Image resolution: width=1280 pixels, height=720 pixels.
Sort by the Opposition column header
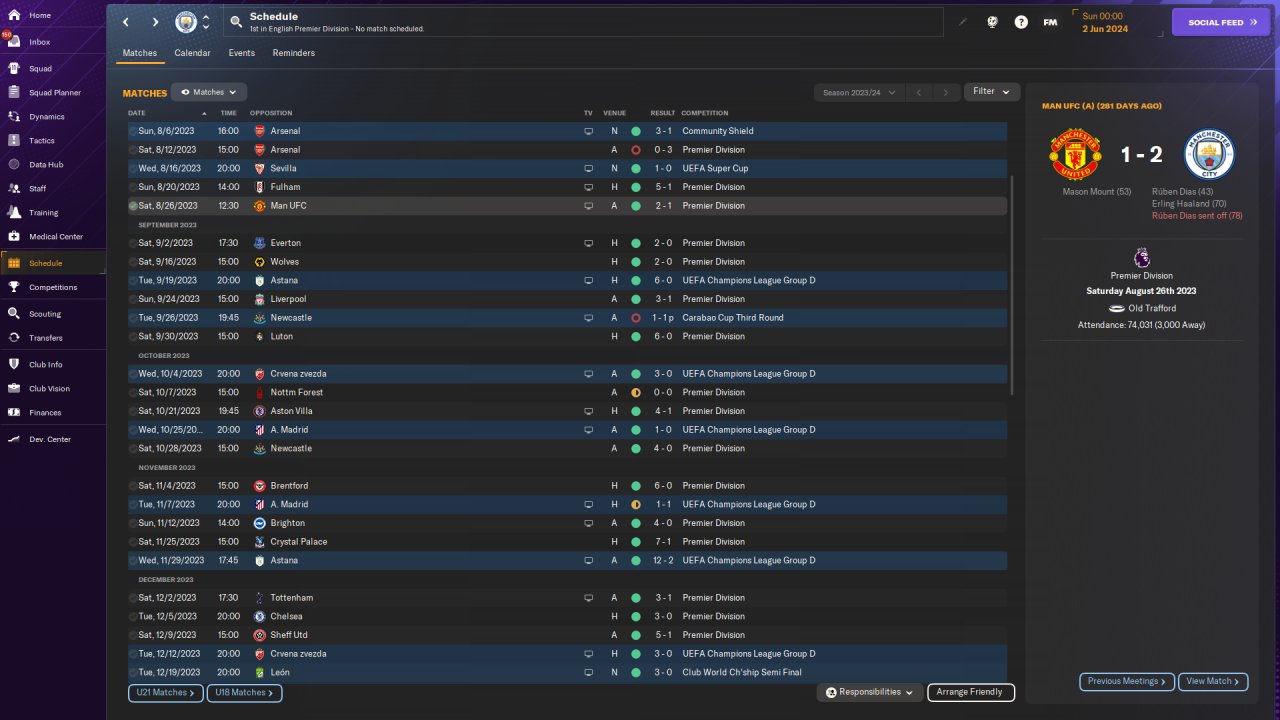coord(271,113)
